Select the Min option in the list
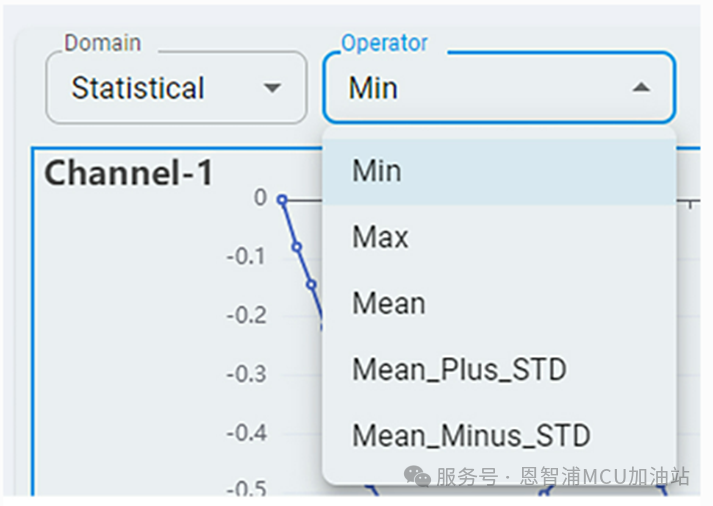Image resolution: width=713 pixels, height=506 pixels. (x=377, y=171)
